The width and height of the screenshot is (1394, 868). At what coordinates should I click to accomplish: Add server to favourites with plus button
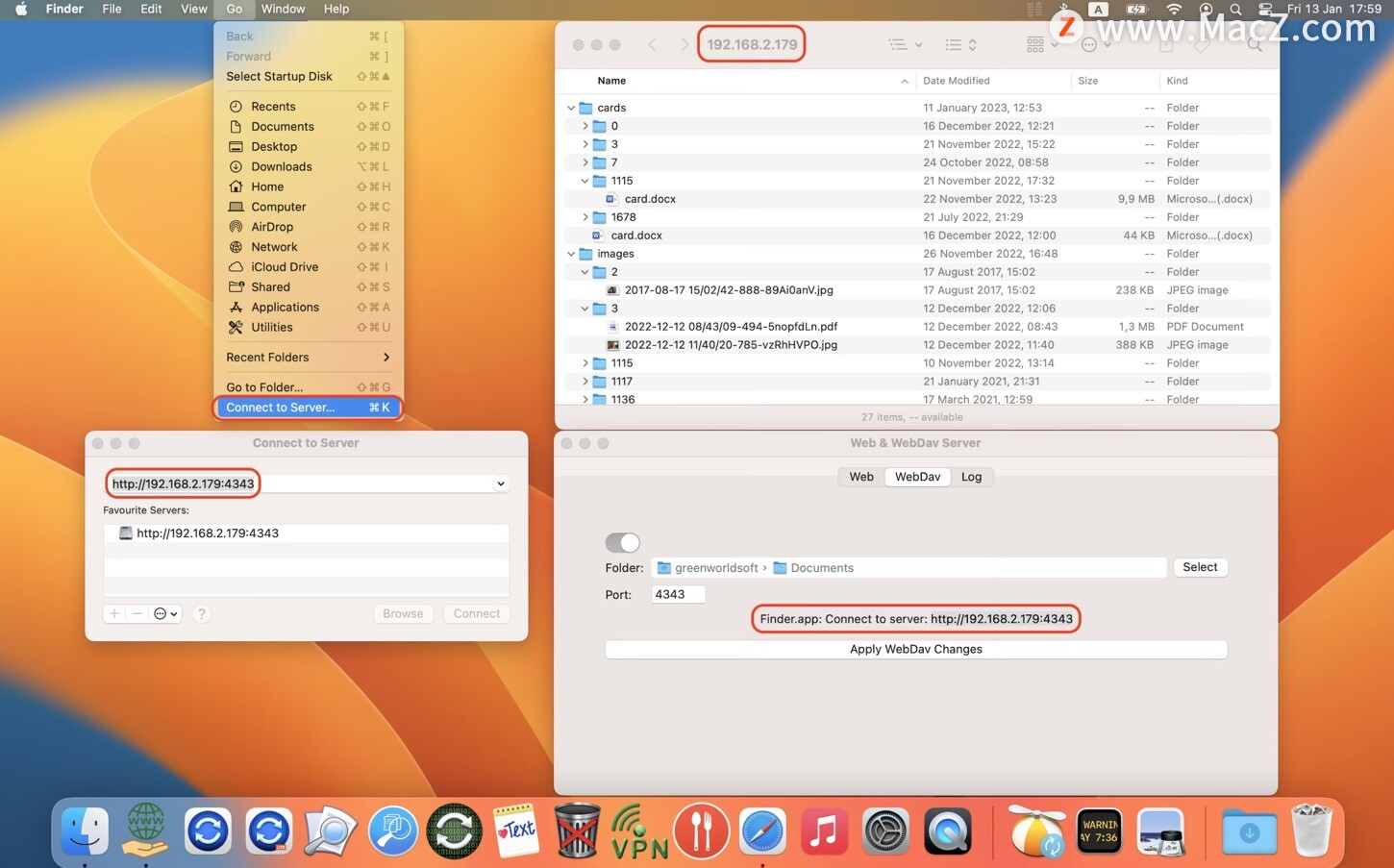pyautogui.click(x=114, y=613)
